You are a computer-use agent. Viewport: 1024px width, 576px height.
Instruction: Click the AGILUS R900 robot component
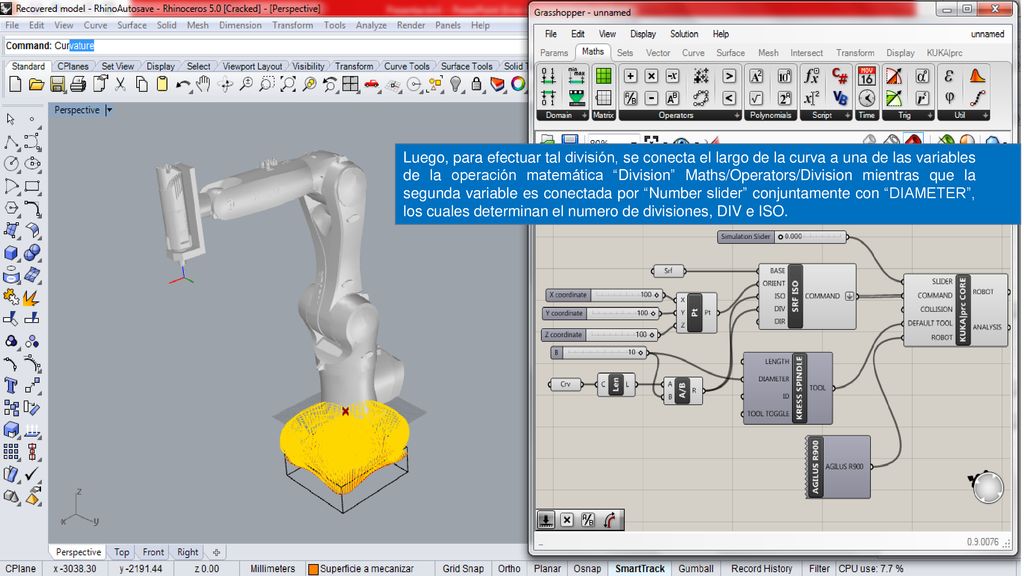point(838,467)
